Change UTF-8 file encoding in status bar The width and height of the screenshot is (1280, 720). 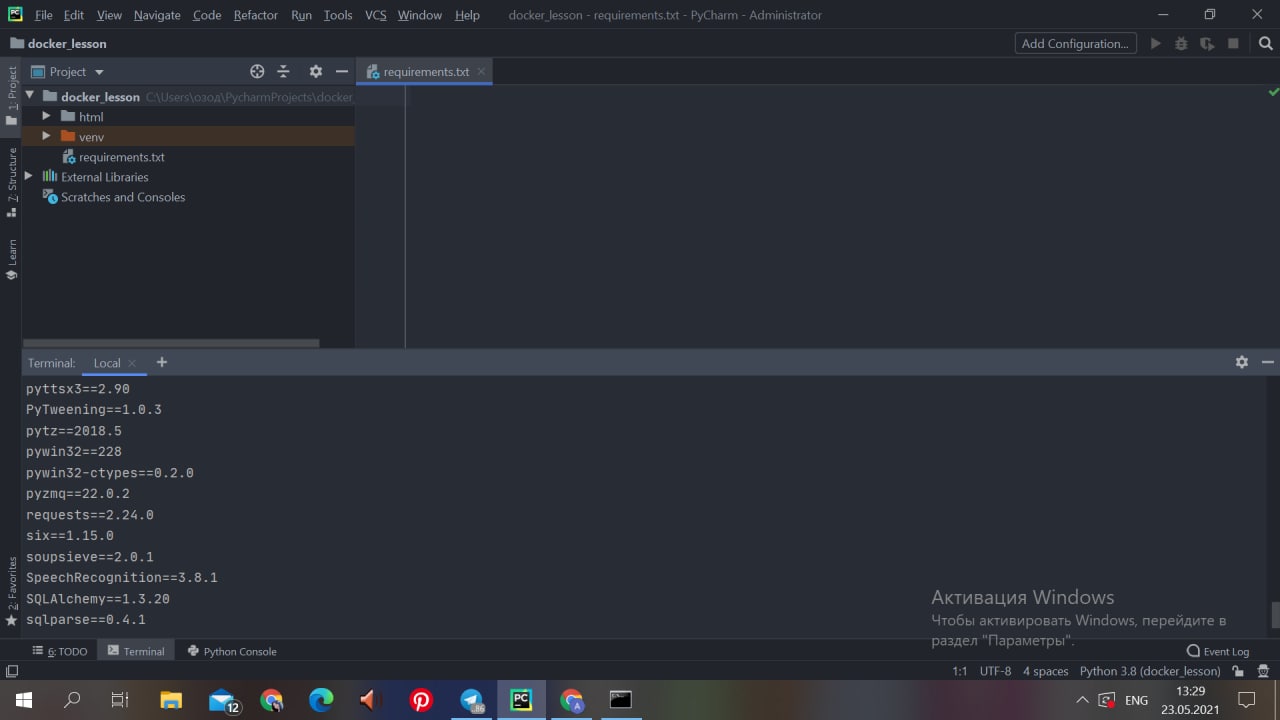tap(995, 671)
